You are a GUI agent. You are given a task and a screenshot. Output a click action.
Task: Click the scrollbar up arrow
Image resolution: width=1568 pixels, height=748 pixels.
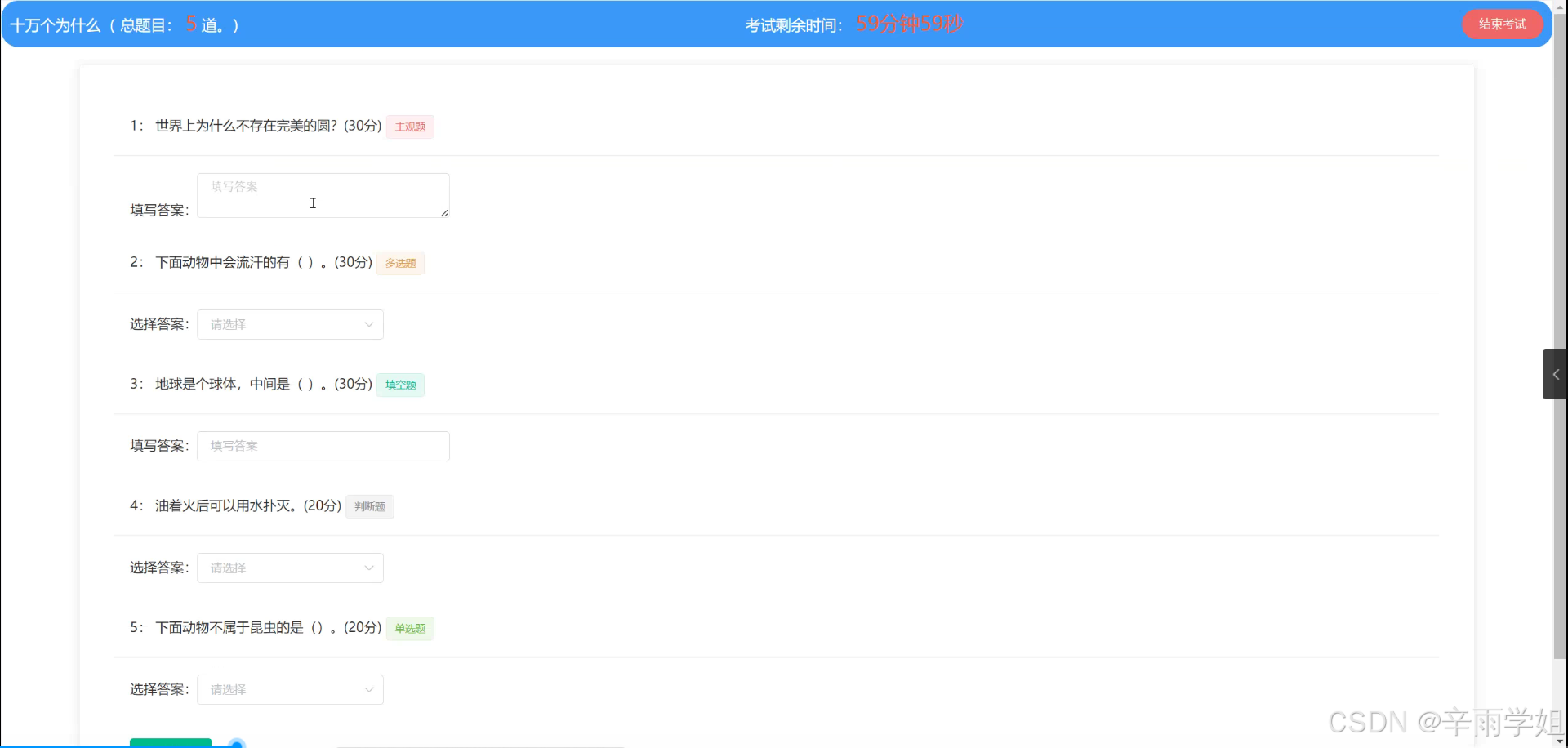[x=1560, y=7]
